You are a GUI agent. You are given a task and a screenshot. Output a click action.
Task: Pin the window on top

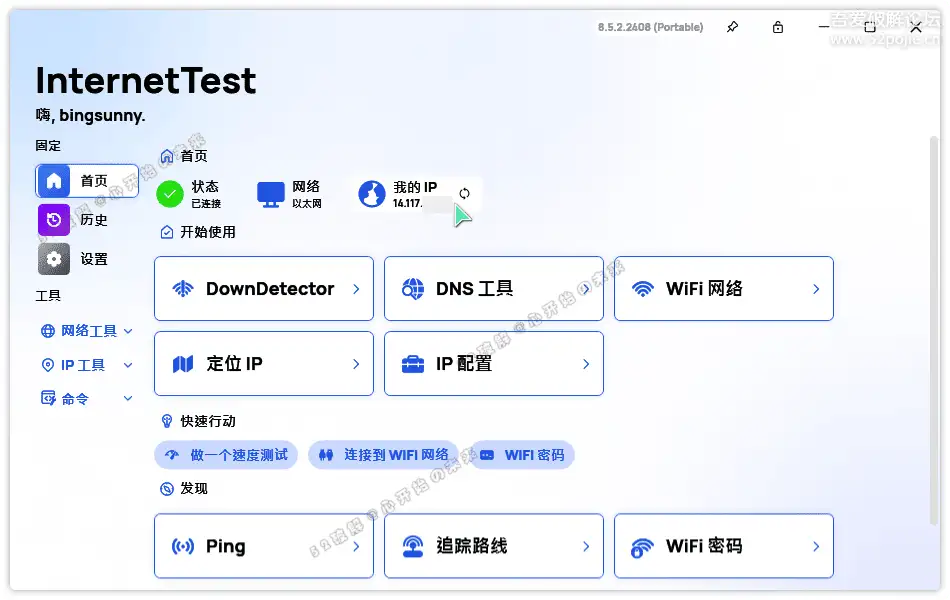(732, 27)
